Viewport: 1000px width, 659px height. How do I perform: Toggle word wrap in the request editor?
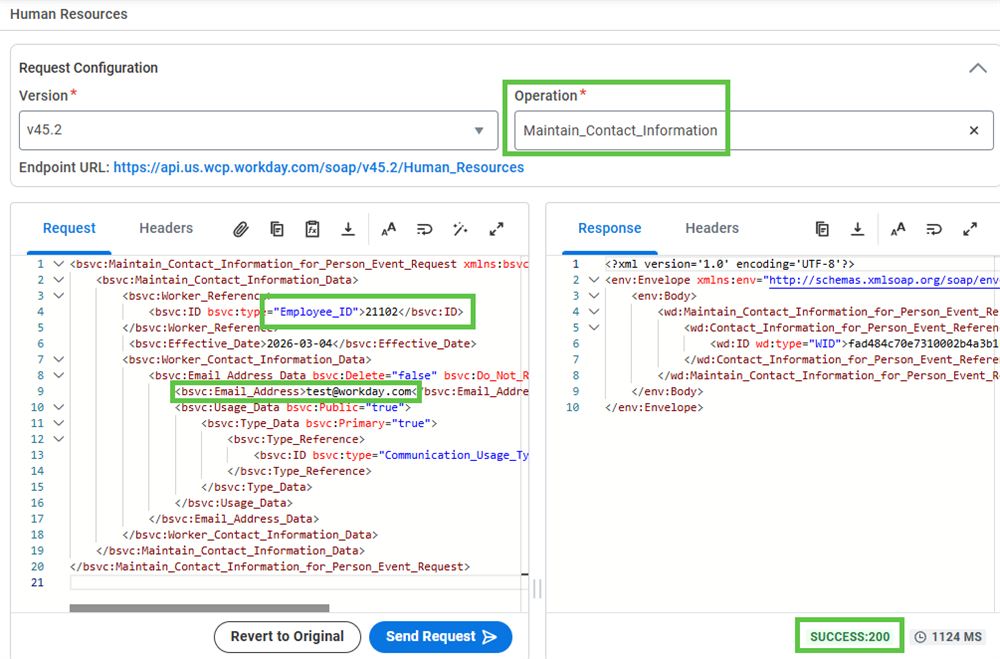424,229
